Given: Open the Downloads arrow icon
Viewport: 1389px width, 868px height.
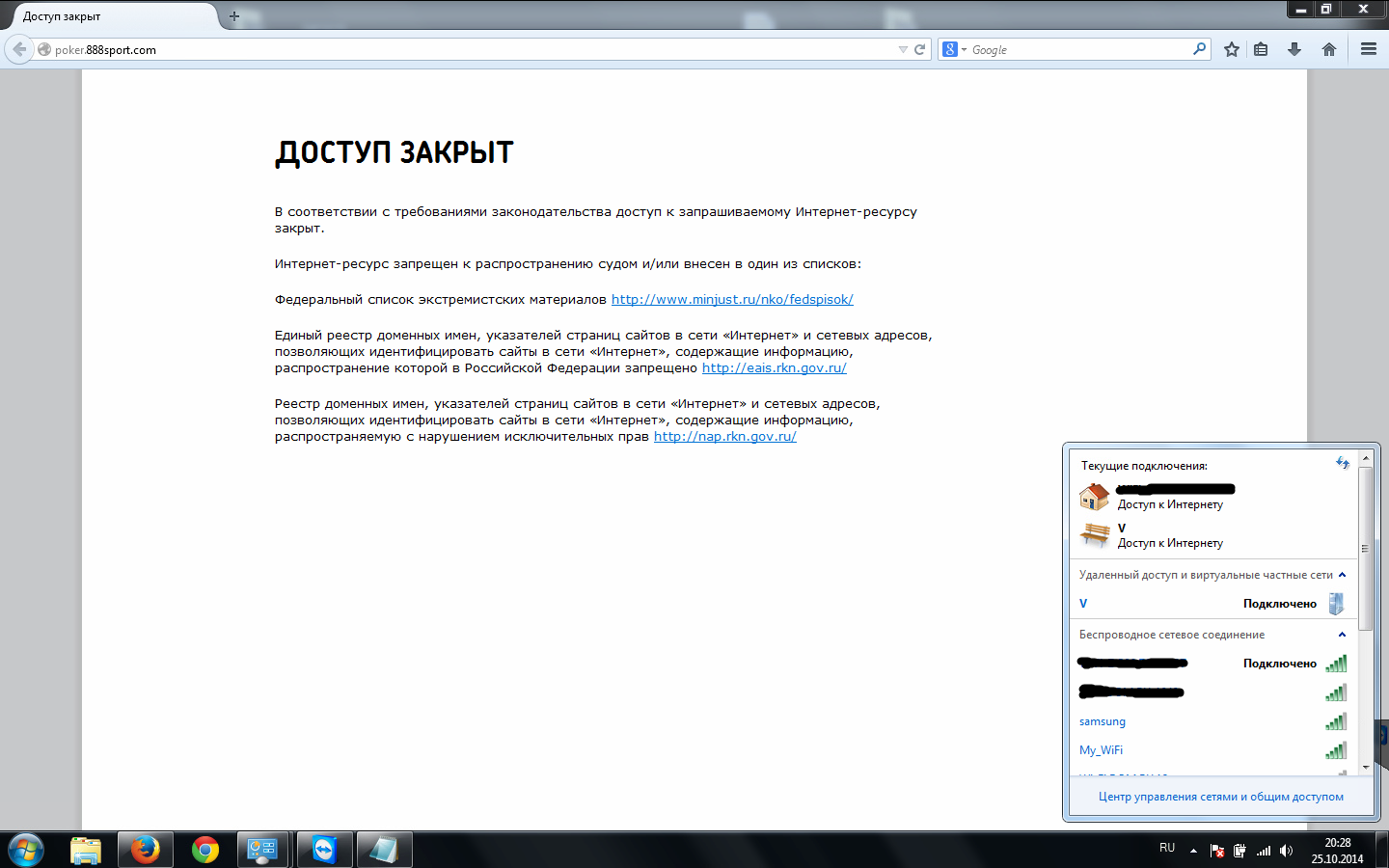Looking at the screenshot, I should pyautogui.click(x=1294, y=49).
